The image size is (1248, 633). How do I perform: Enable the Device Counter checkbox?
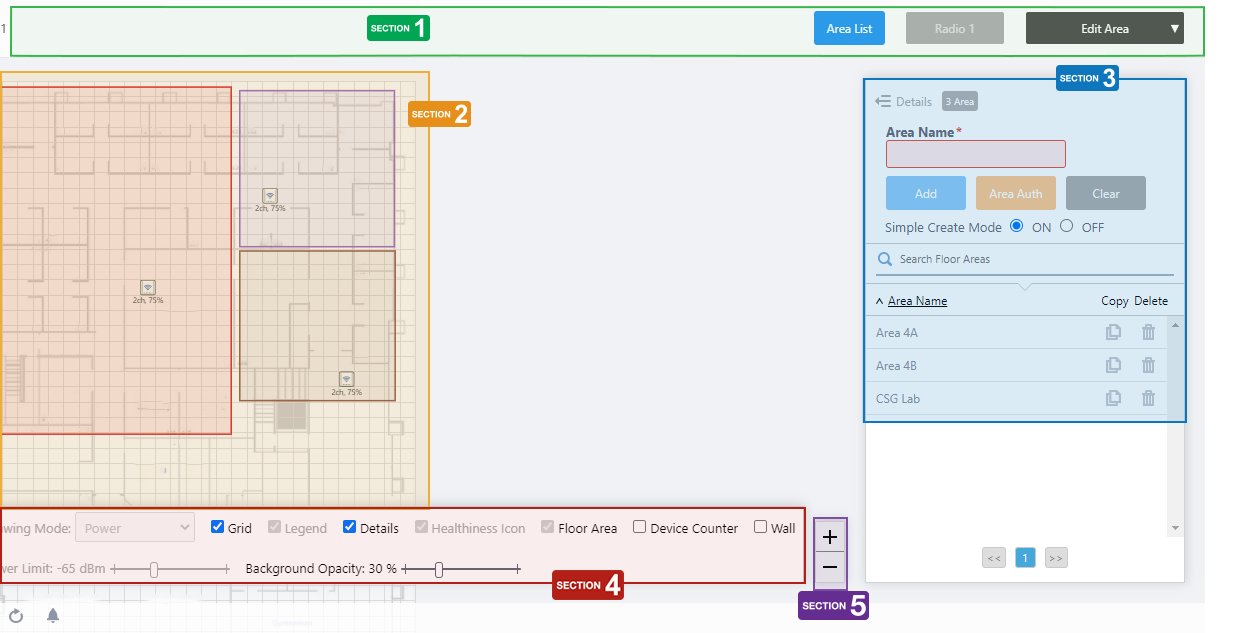click(x=640, y=527)
